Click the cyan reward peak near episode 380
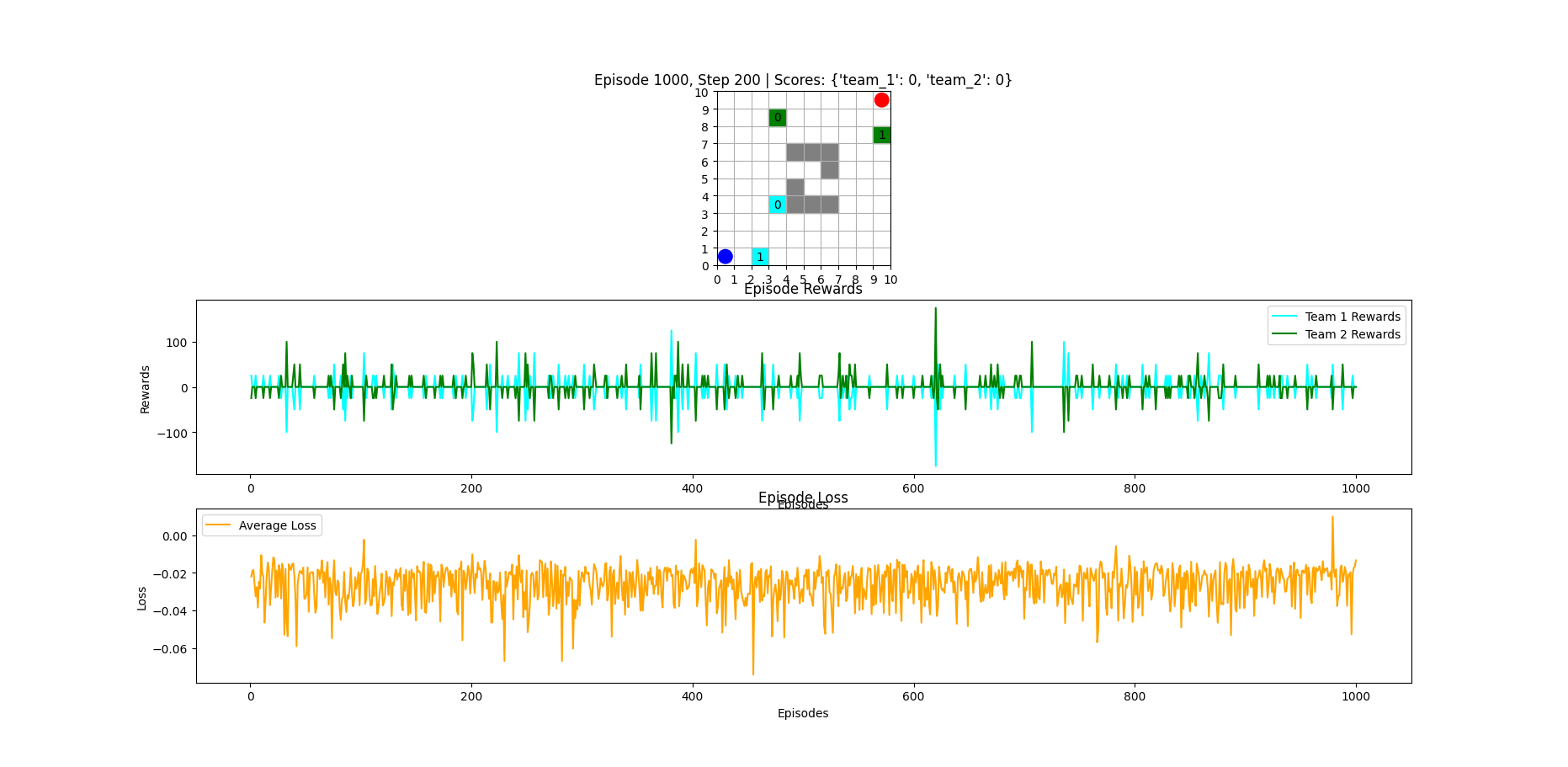Screen dimensions: 1568x767 pyautogui.click(x=672, y=333)
